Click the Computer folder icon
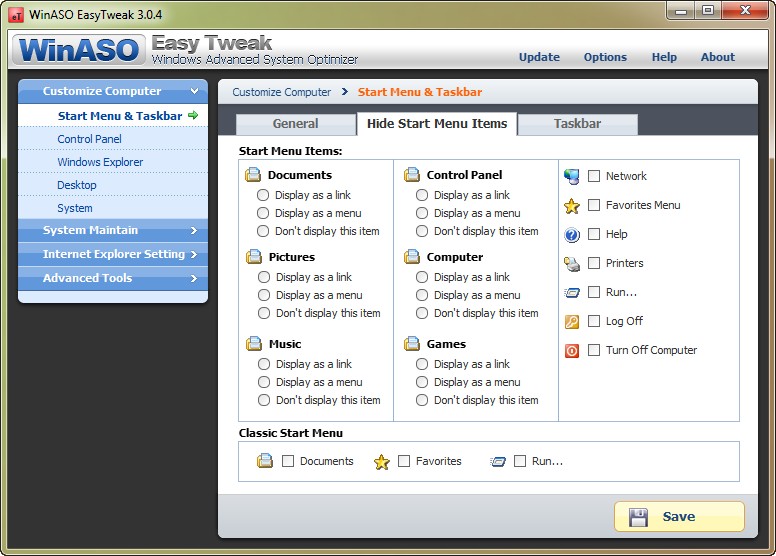776x556 pixels. [x=412, y=257]
